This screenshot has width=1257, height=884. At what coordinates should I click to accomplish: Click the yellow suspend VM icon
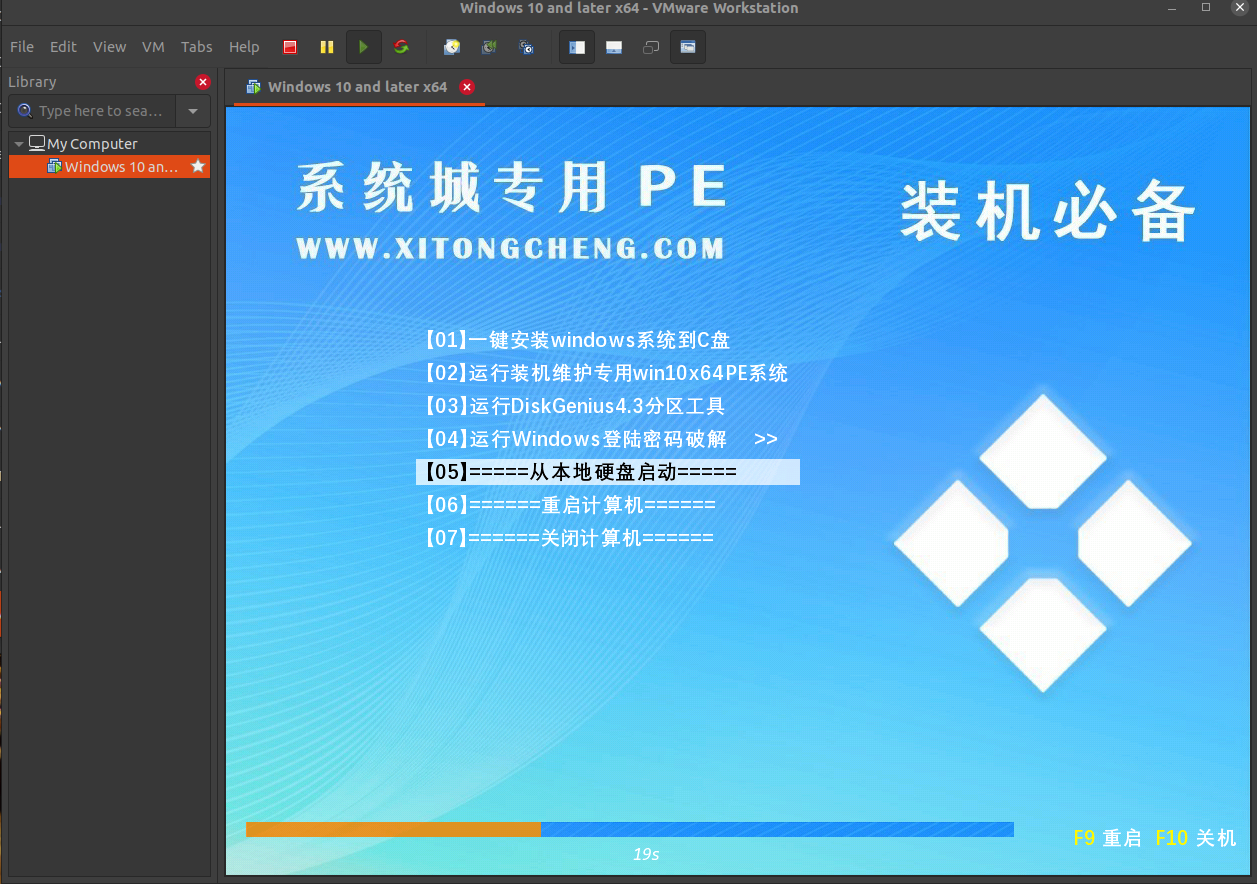tap(327, 47)
